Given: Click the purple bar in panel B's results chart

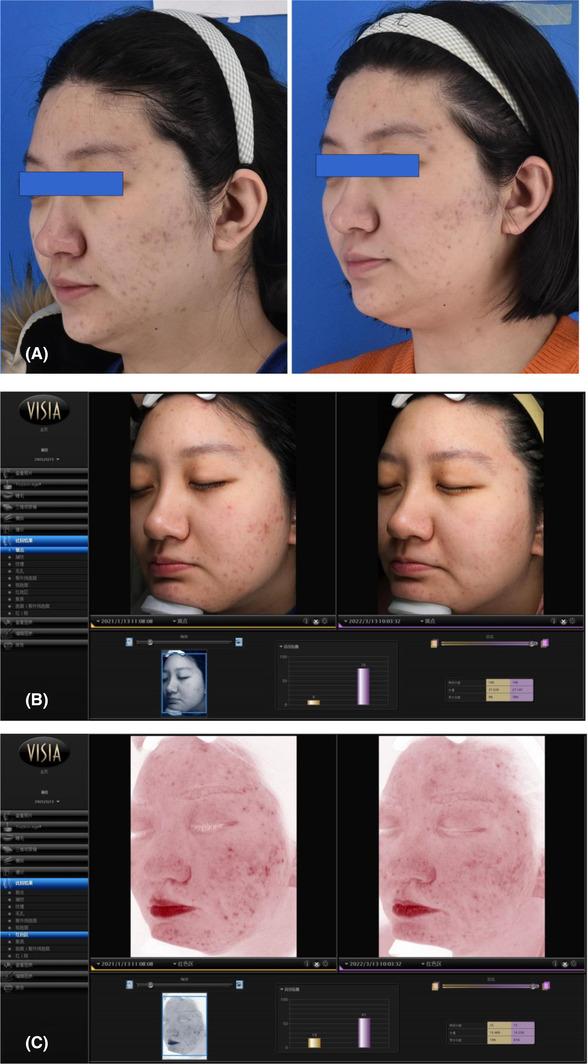Looking at the screenshot, I should [x=364, y=687].
